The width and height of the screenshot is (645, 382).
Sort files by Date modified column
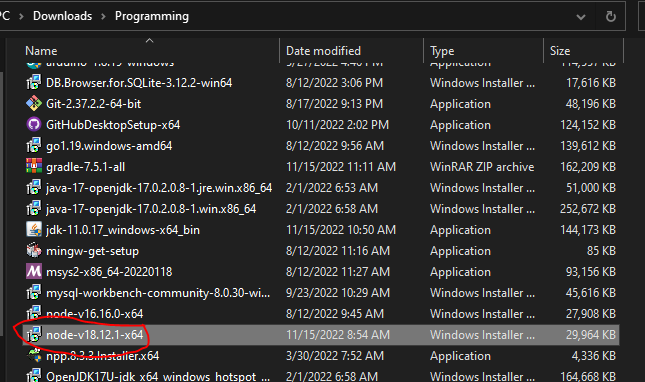323,51
